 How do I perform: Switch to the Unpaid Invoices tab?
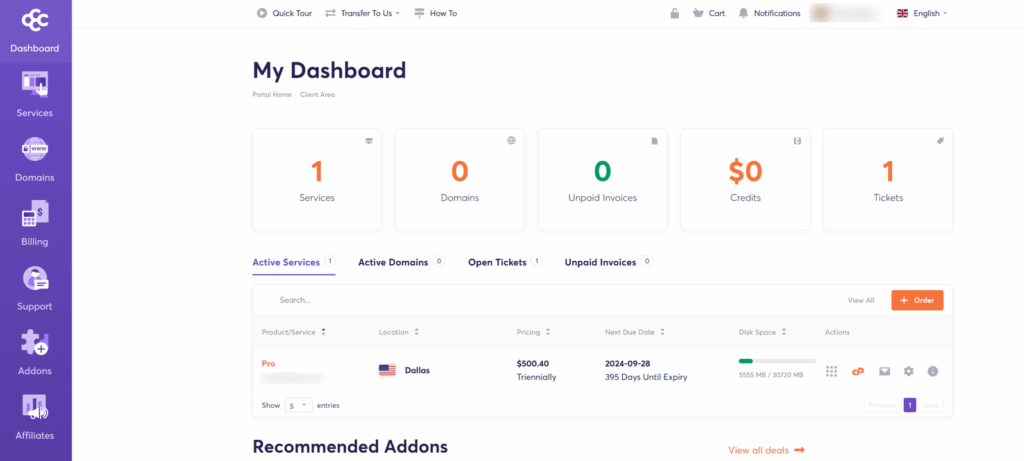click(x=600, y=262)
